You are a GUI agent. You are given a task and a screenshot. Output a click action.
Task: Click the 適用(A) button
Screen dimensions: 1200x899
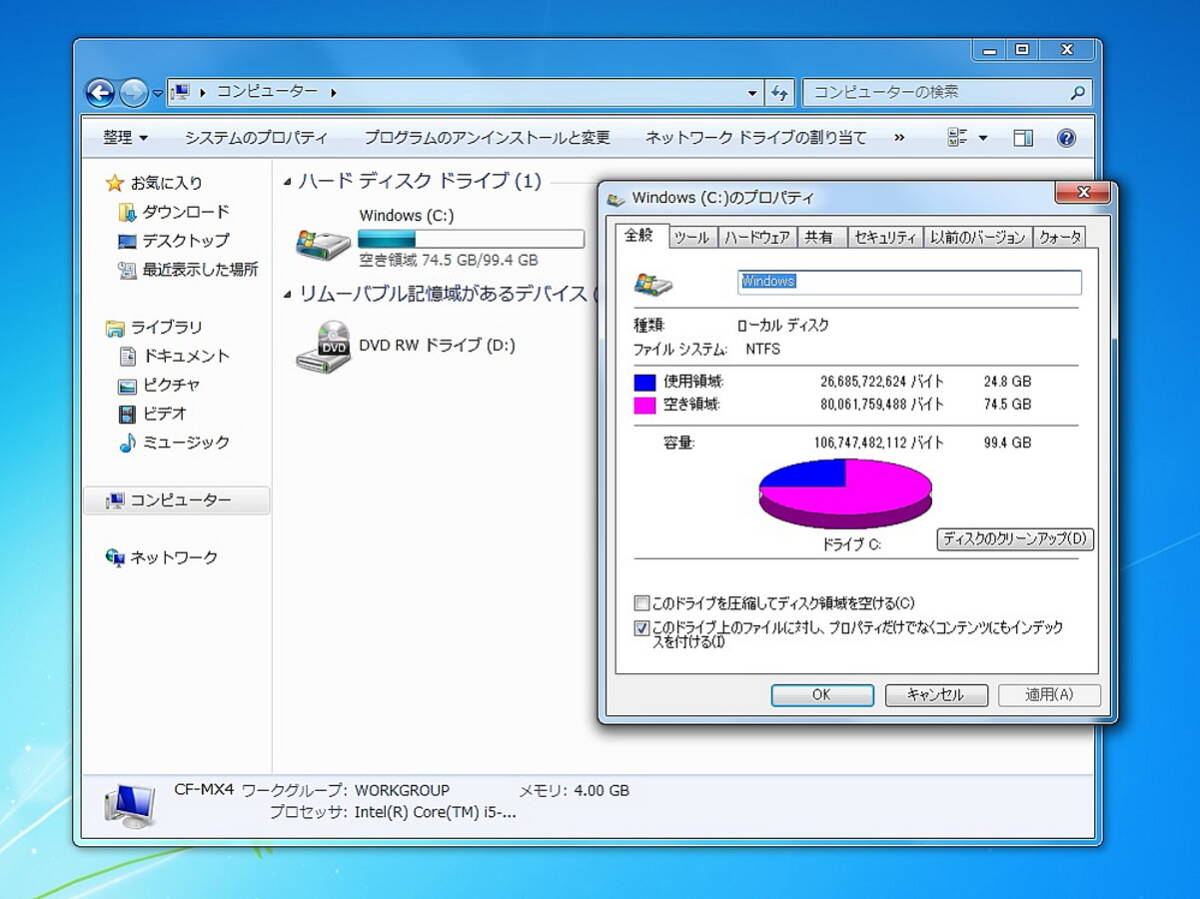click(1049, 695)
